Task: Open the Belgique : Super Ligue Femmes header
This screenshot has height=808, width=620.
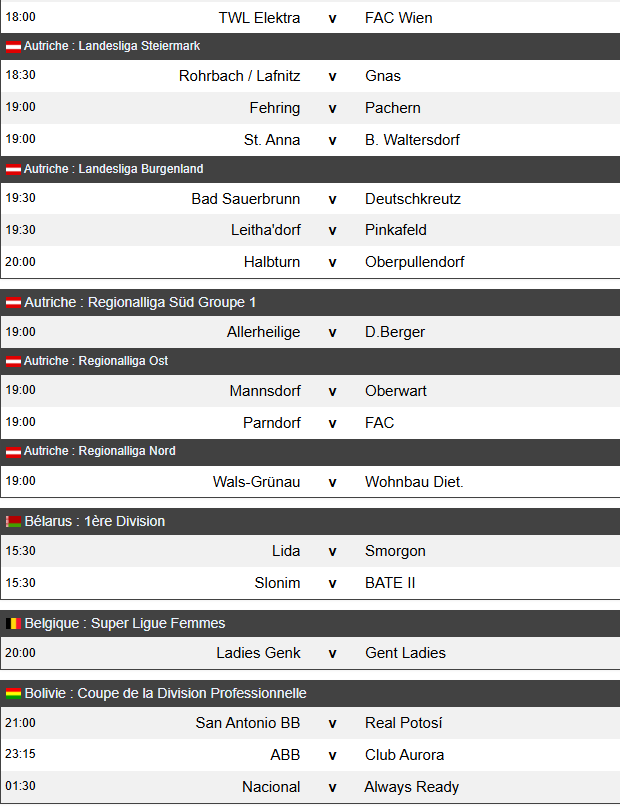Action: 310,624
